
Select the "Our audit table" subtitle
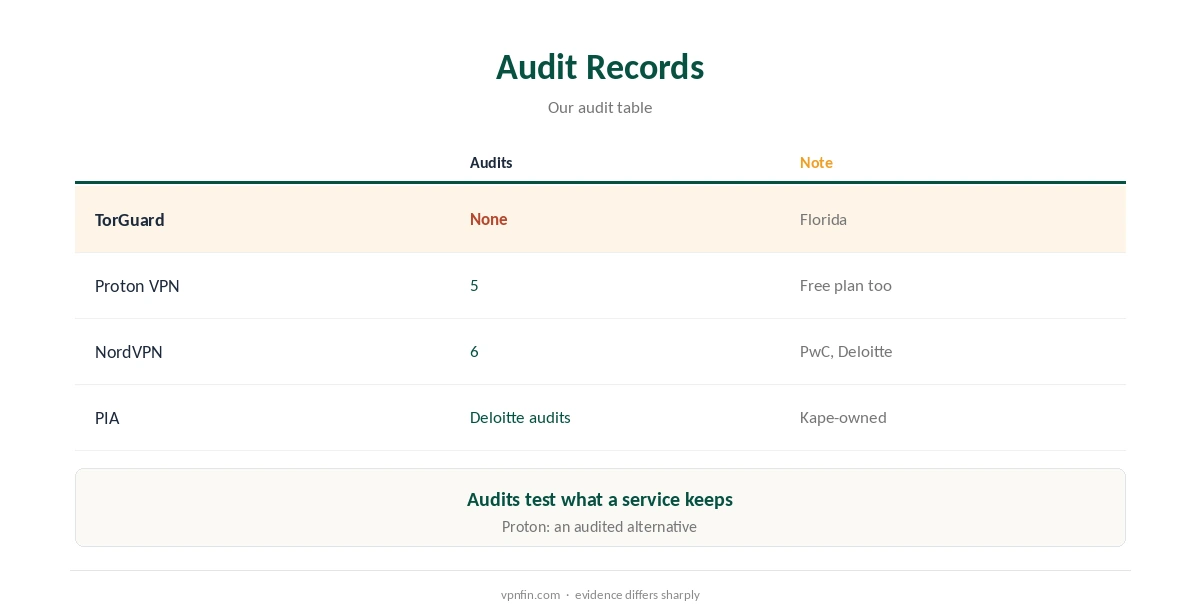(600, 107)
